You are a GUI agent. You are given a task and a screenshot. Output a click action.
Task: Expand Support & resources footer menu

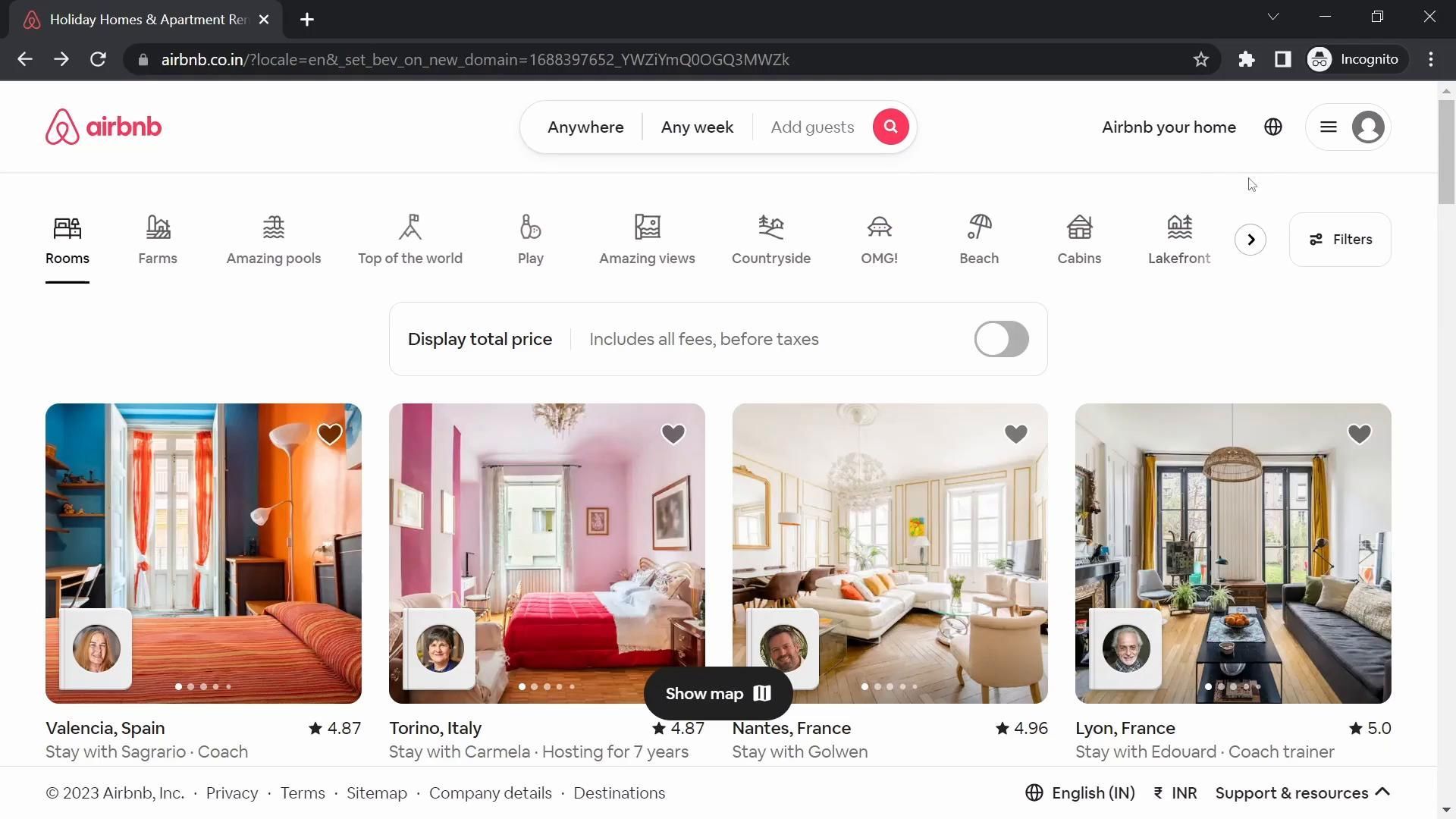1302,792
